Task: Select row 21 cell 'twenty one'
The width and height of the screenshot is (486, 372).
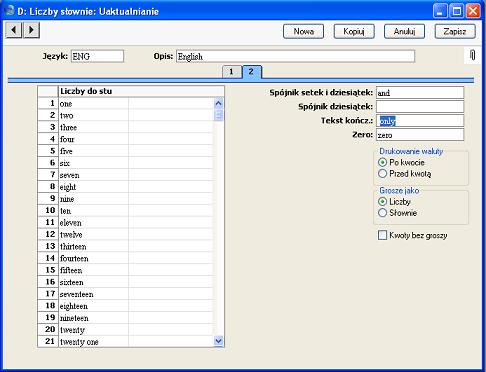Action: tap(93, 342)
